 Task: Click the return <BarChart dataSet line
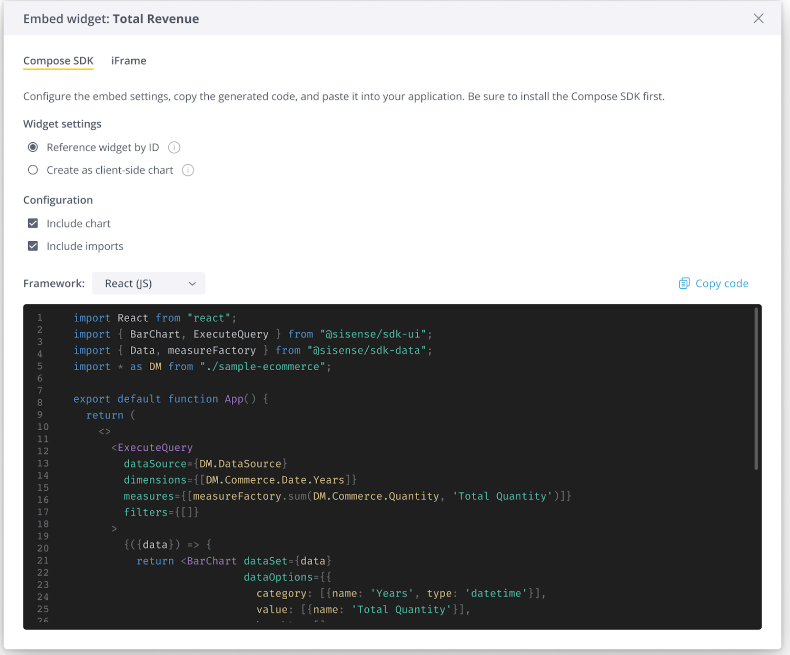click(234, 561)
